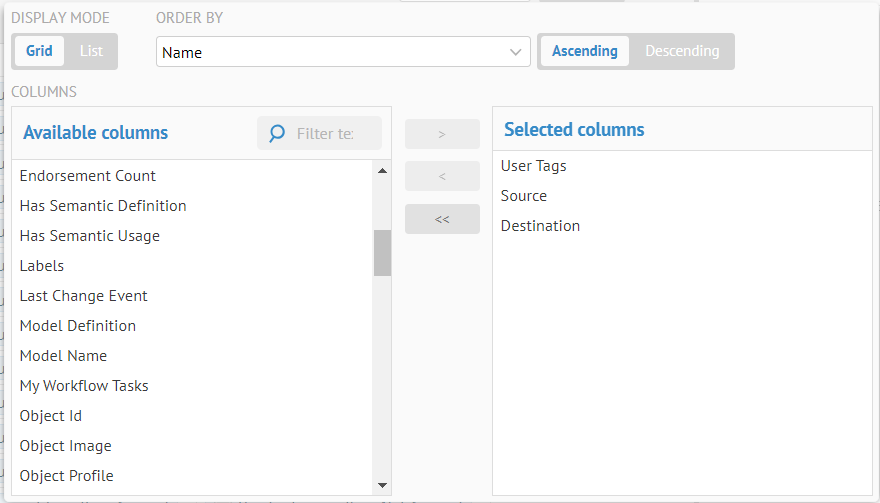Image resolution: width=880 pixels, height=503 pixels.
Task: Click the magnifier icon in the filter box
Action: coord(277,134)
